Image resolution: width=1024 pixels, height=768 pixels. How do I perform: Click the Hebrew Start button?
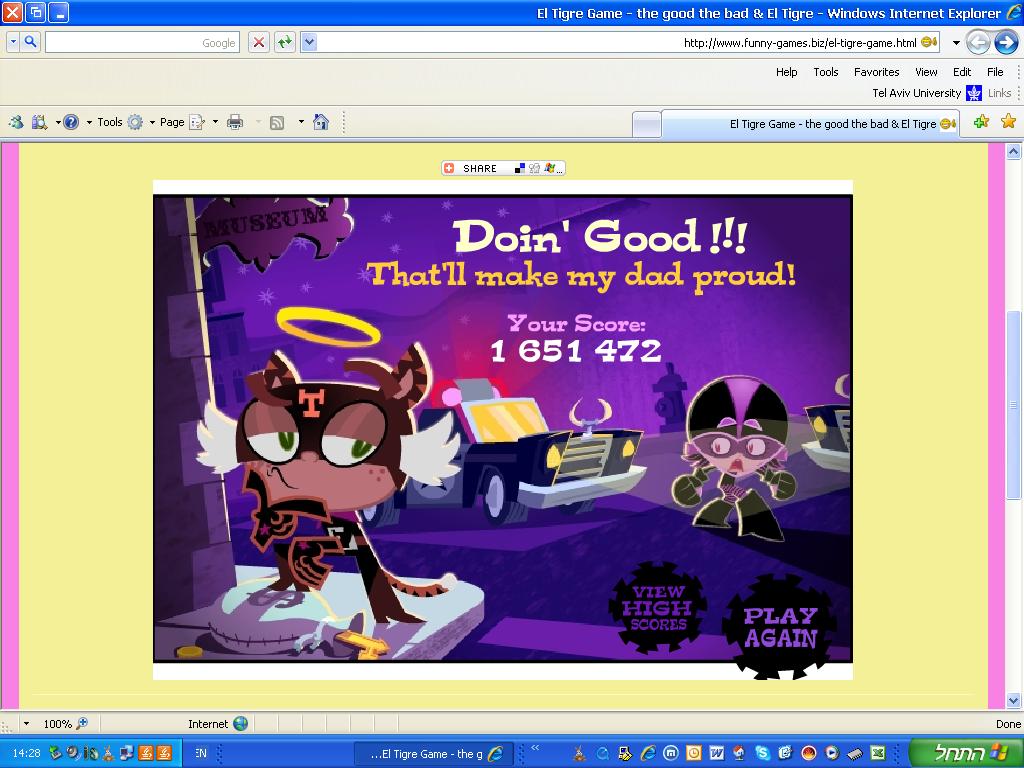[967, 752]
